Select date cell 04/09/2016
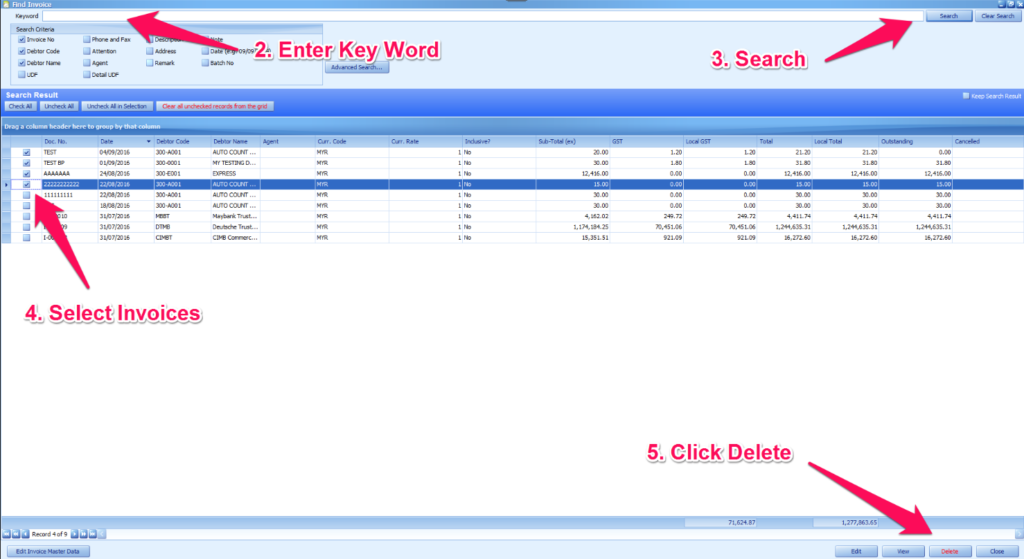The image size is (1024, 559). 125,153
